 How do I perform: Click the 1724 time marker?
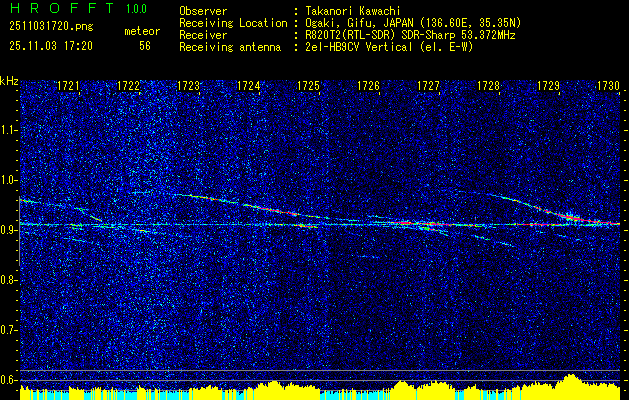point(248,85)
